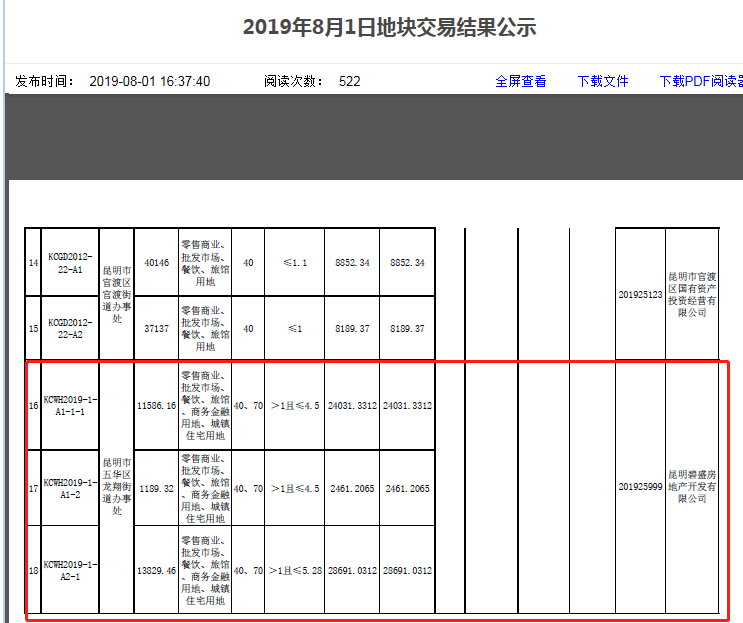
Task: Click the 阅读次数 label
Action: click(294, 81)
